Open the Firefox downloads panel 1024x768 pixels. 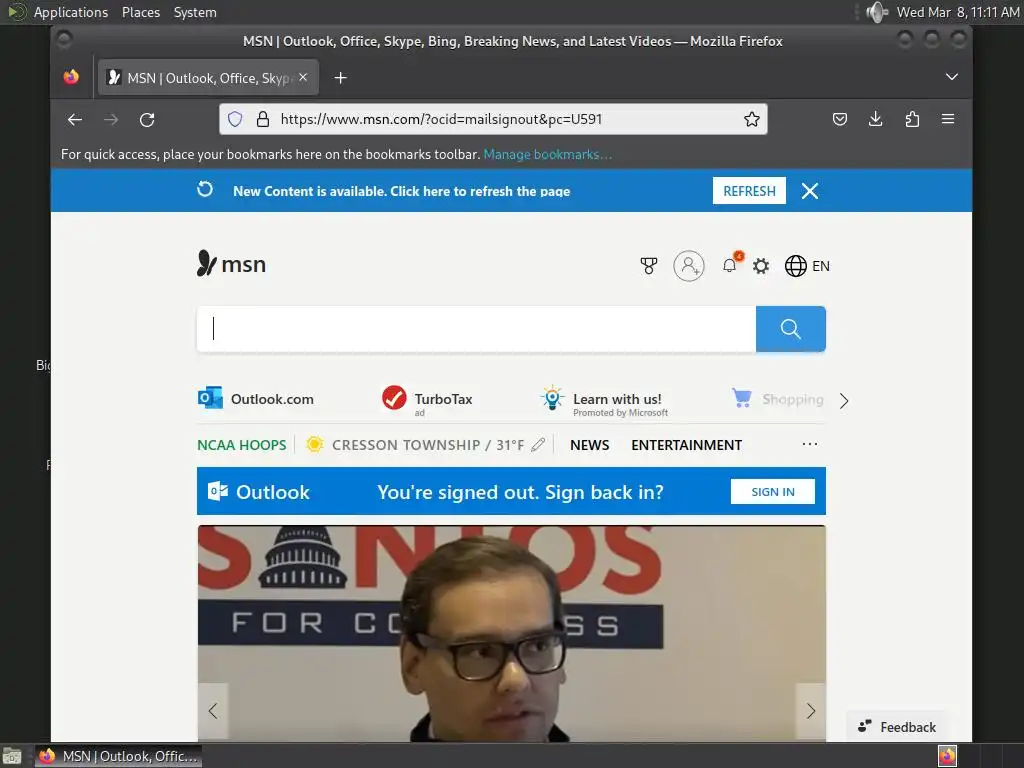tap(876, 119)
